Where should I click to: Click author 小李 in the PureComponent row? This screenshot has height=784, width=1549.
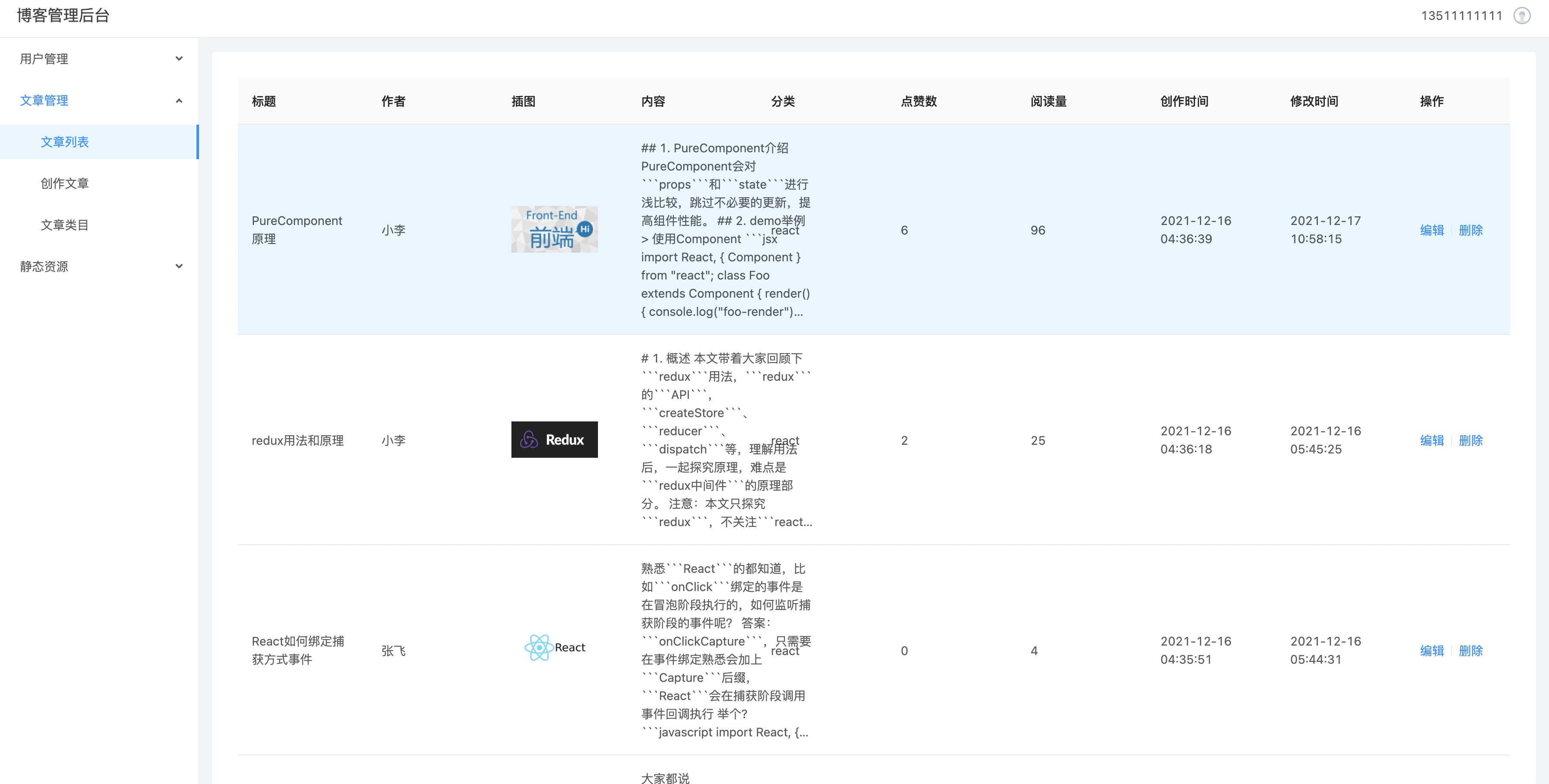(x=393, y=230)
